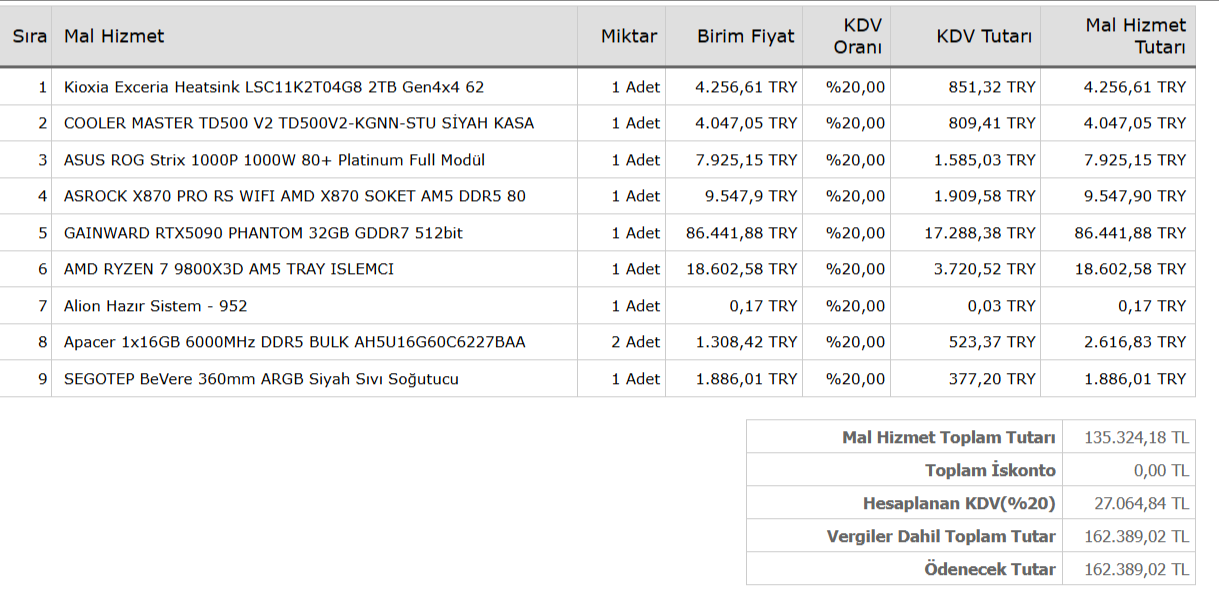
Task: Click the Sıra column header
Action: (29, 37)
